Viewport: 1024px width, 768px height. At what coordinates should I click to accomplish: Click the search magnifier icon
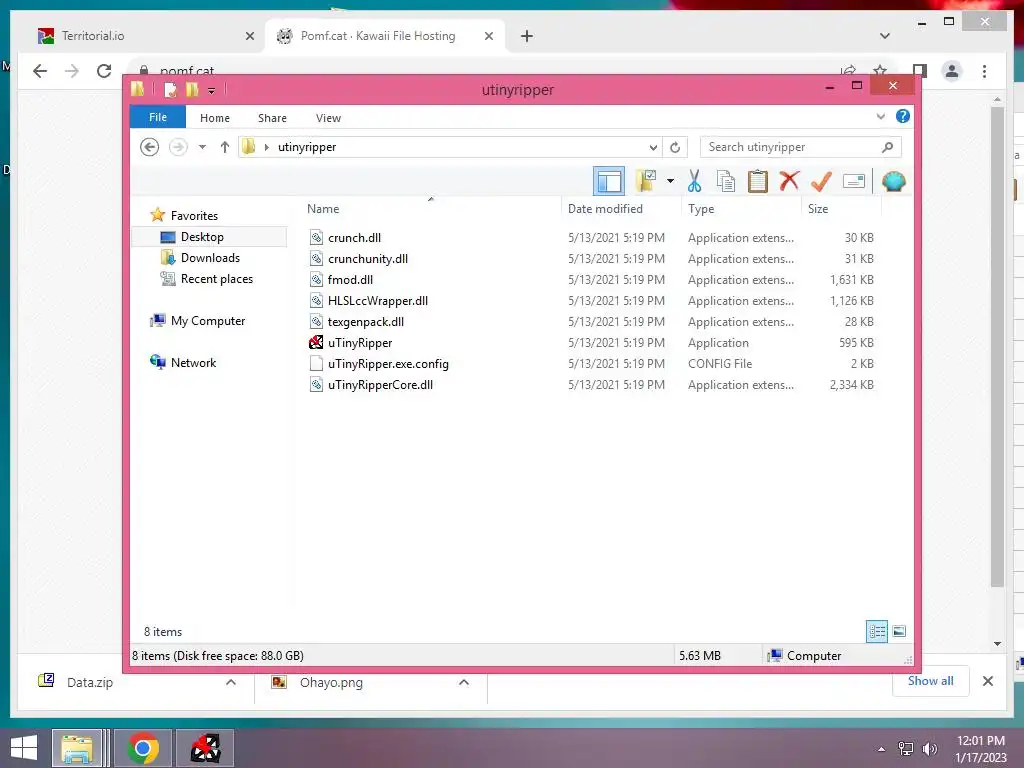click(887, 147)
